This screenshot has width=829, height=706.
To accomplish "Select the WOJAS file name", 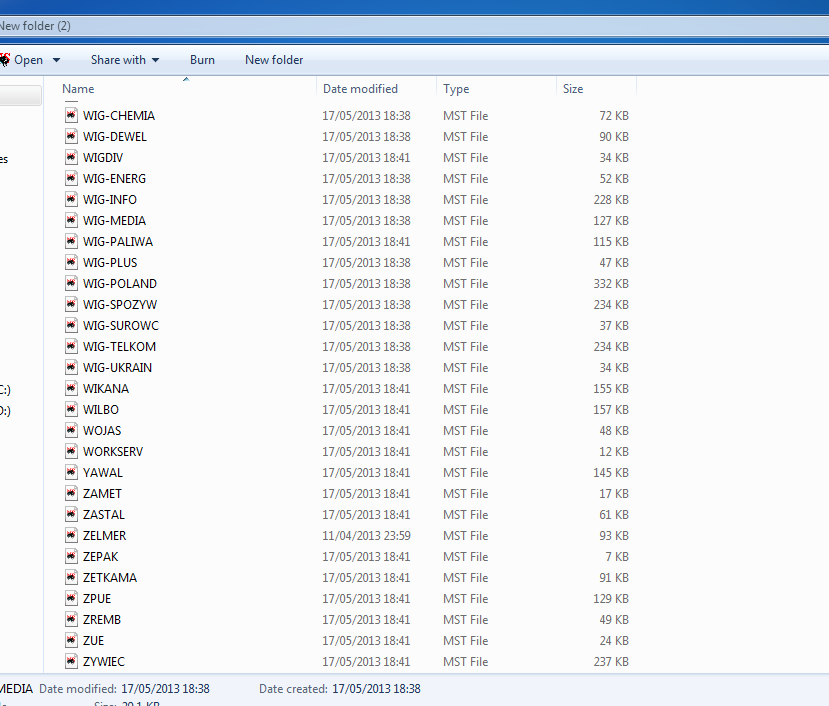I will pyautogui.click(x=102, y=430).
